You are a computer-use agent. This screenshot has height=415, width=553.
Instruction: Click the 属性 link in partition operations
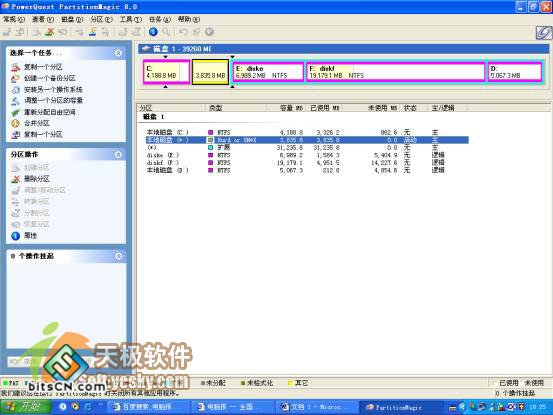[x=30, y=236]
